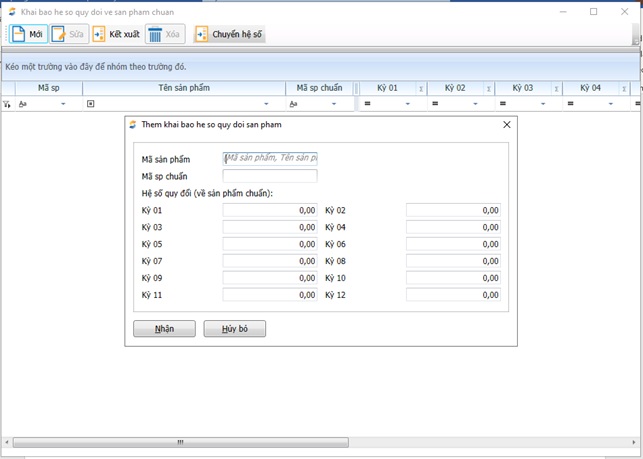Expand the Tên sản phẩm filter dropdown
The height and width of the screenshot is (459, 643).
266,104
